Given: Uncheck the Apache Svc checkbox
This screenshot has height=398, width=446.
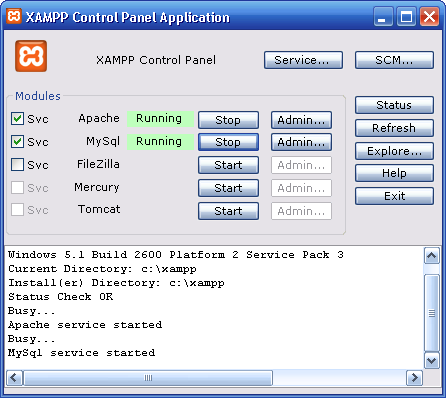Looking at the screenshot, I should click(x=17, y=119).
